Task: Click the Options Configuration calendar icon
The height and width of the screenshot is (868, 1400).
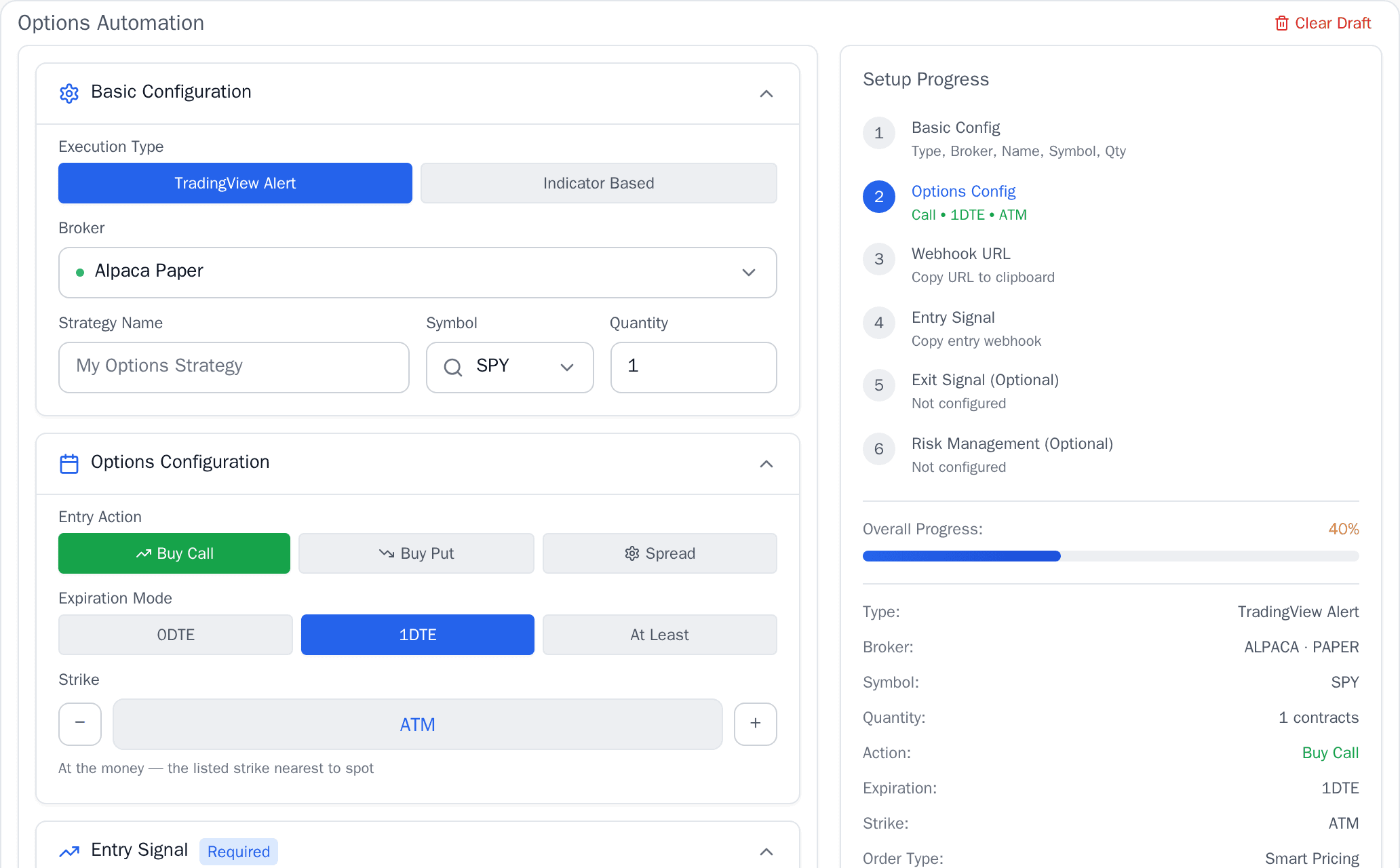Action: (x=69, y=464)
